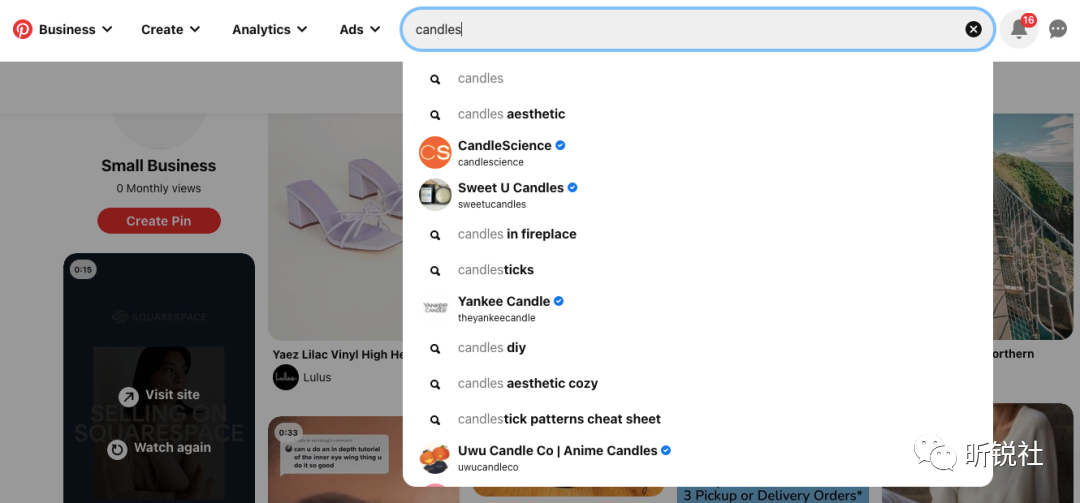
Task: Click into the search input field
Action: (x=680, y=29)
